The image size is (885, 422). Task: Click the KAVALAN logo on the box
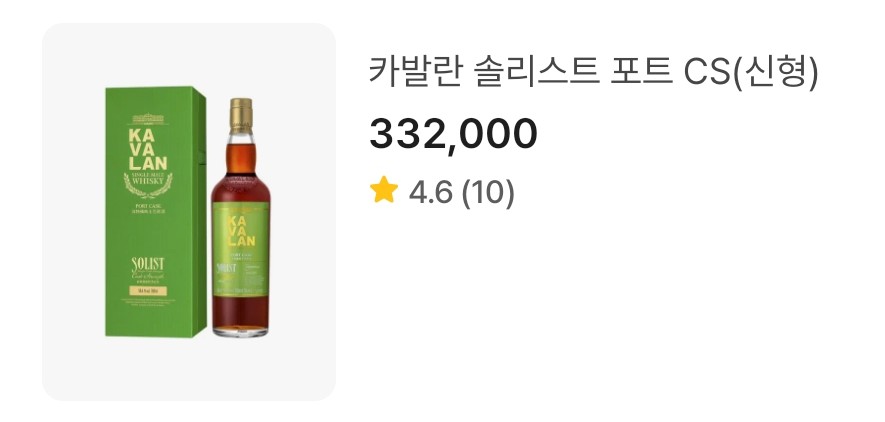click(147, 150)
